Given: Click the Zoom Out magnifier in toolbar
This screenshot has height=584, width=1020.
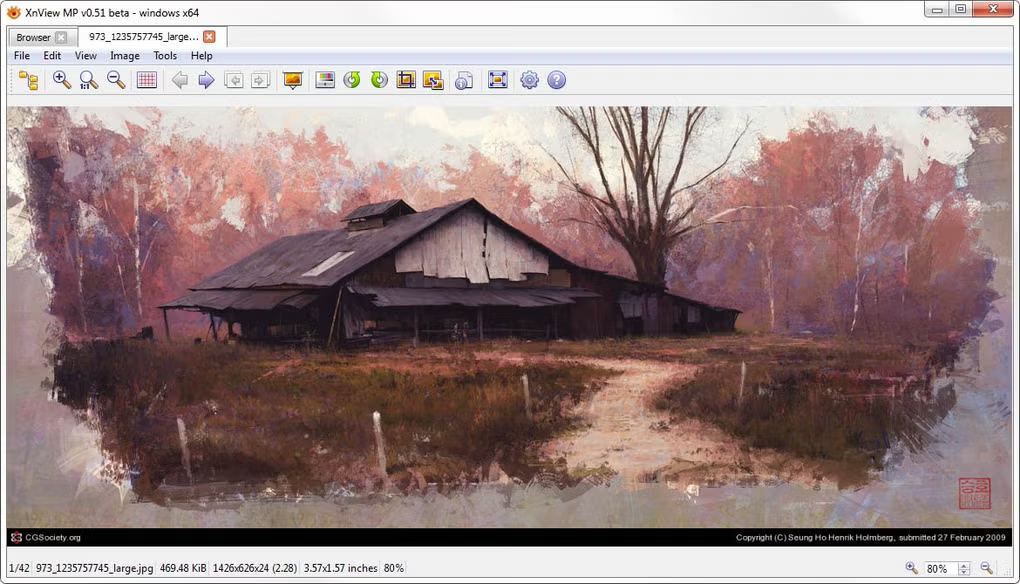Looking at the screenshot, I should tap(116, 80).
